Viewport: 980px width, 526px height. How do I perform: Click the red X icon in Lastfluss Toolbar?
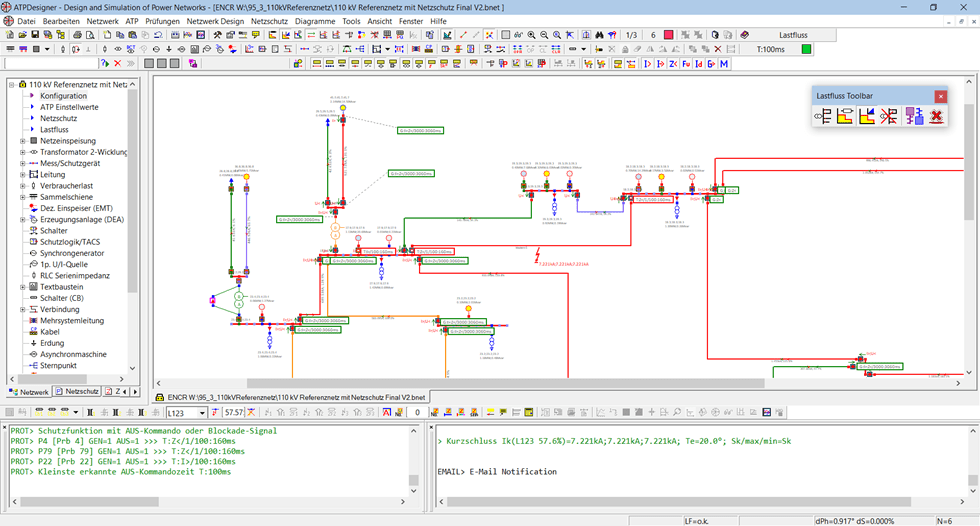click(937, 117)
